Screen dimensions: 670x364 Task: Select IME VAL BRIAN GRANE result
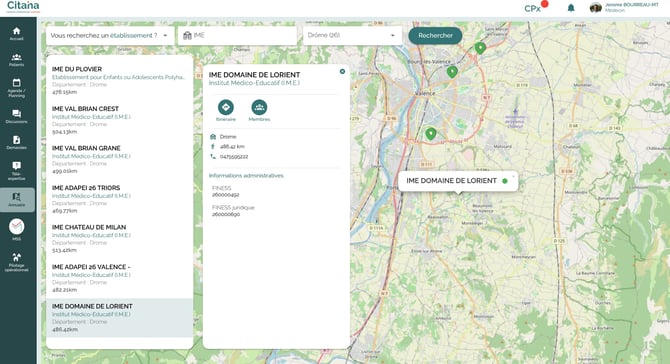(119, 159)
